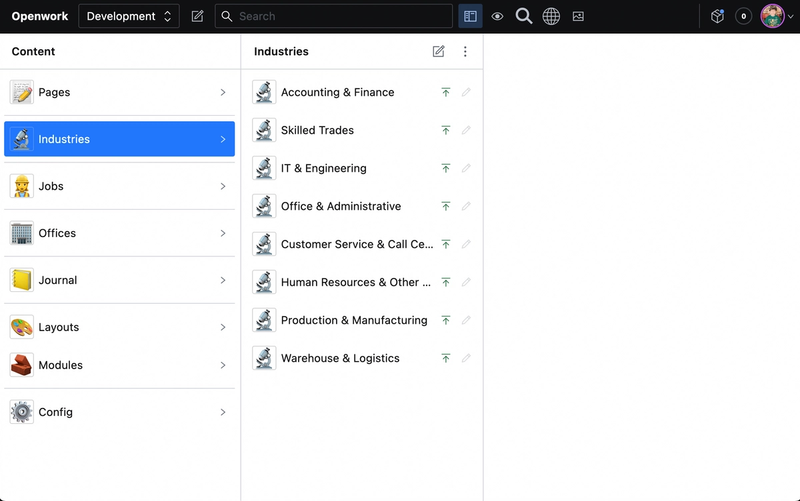Expand the Jobs chevron arrow
Screen dimensions: 800x501
(223, 186)
